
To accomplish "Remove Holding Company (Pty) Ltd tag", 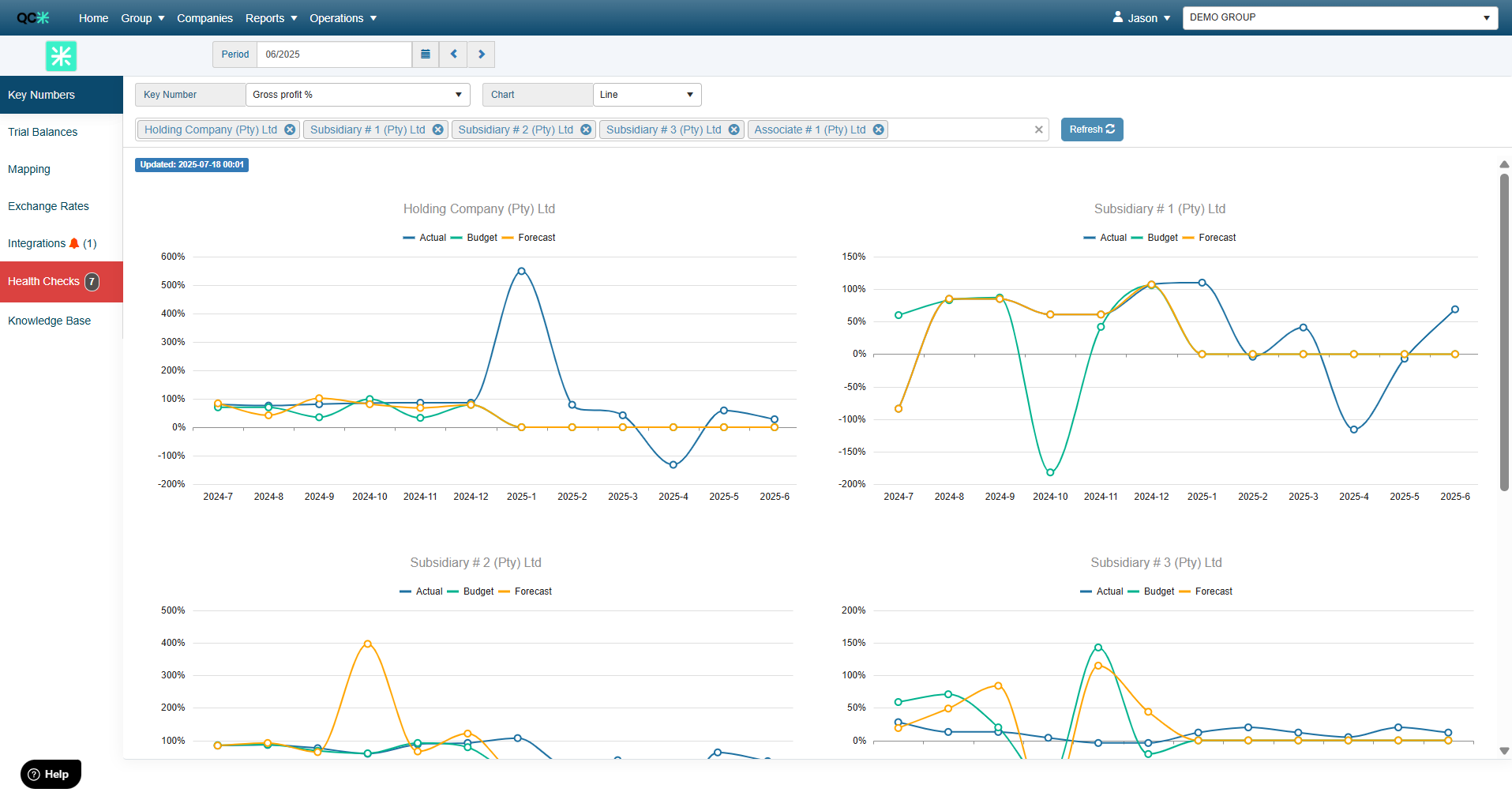I will coord(290,130).
